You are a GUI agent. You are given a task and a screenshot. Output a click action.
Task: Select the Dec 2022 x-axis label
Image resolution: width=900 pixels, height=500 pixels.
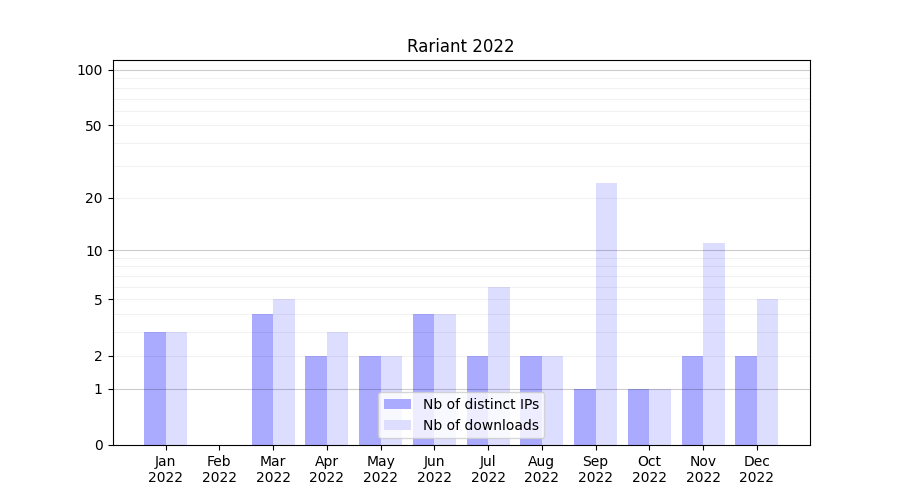click(756, 469)
